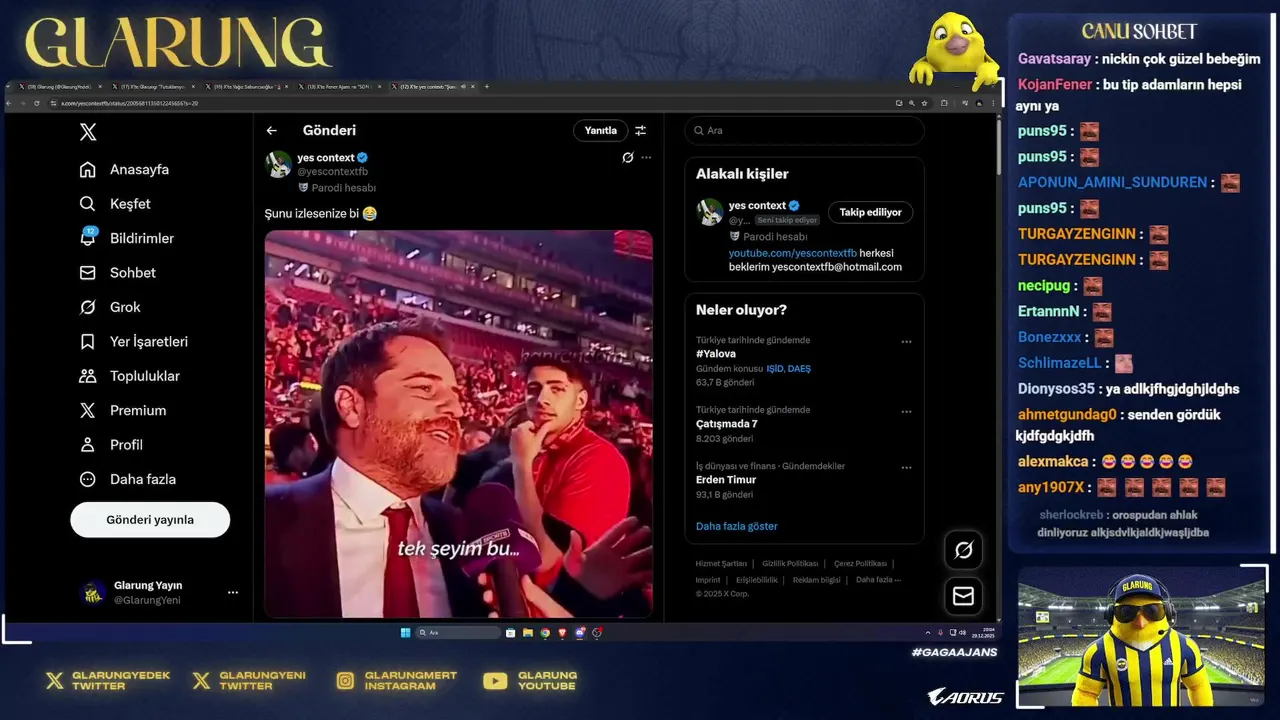The height and width of the screenshot is (720, 1280).
Task: Click Daha fazla göster under trends
Action: pyautogui.click(x=736, y=526)
